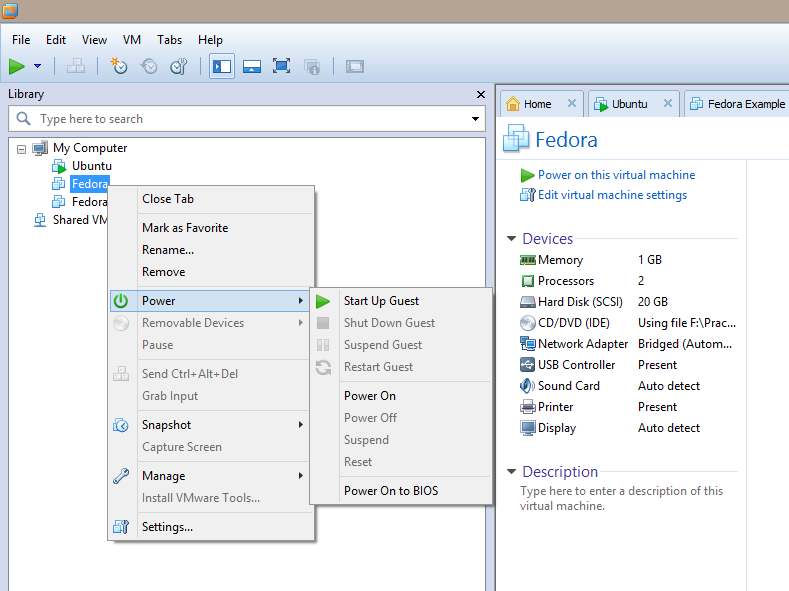The width and height of the screenshot is (789, 591).
Task: Click the Settings icon in context menu
Action: tap(121, 527)
